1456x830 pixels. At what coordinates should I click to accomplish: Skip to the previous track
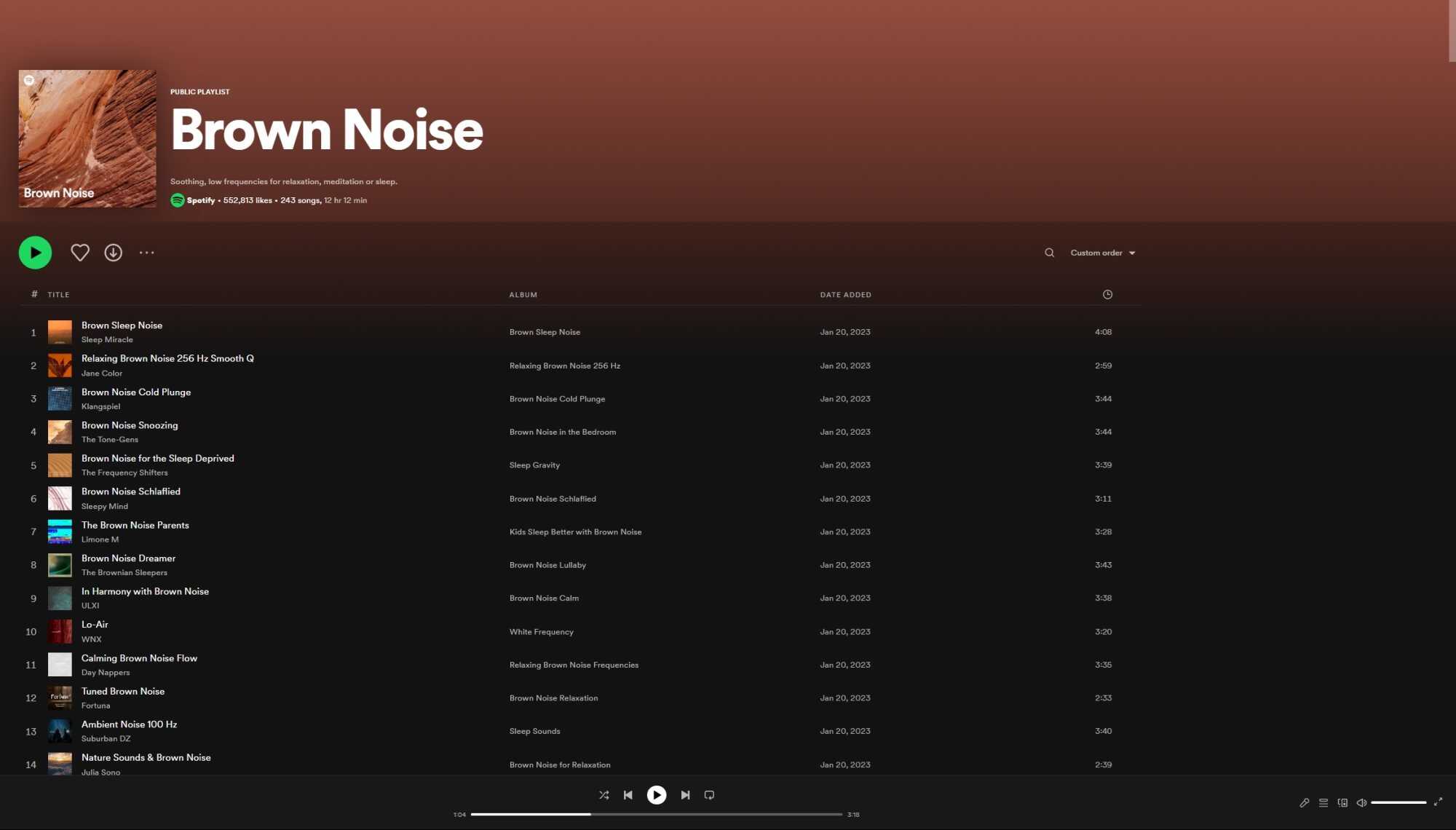628,795
